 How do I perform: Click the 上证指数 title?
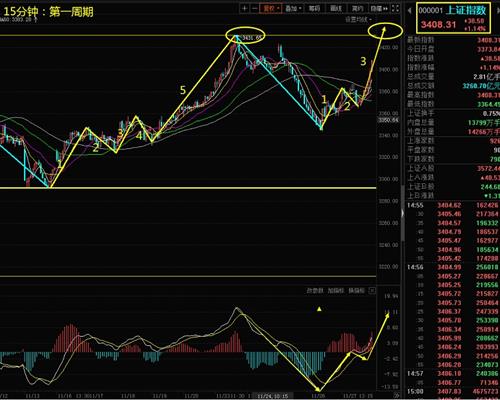tap(466, 10)
